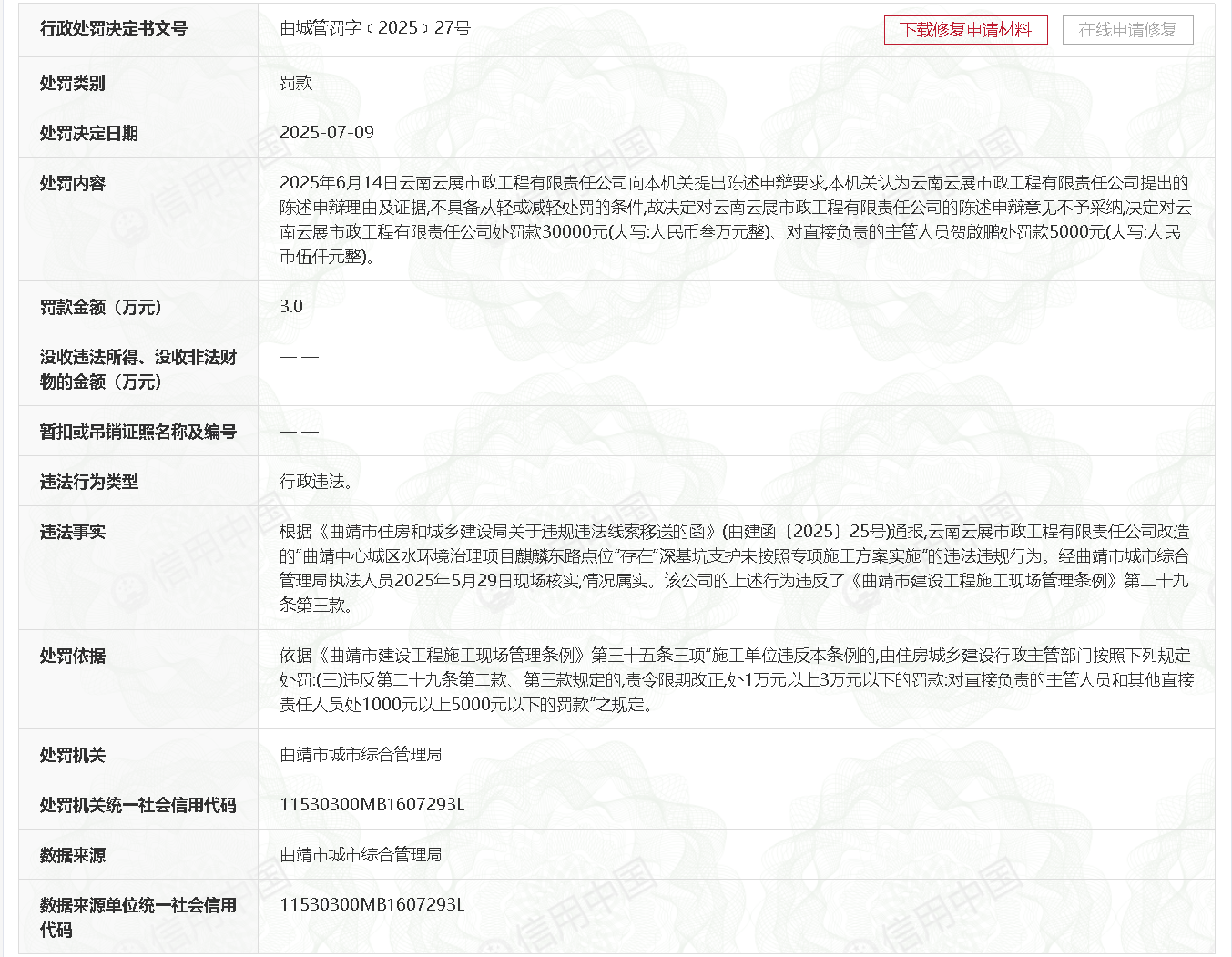Screen dimensions: 1232x957
Task: Click the 处罚决定日期 row label
Action: [x=88, y=134]
